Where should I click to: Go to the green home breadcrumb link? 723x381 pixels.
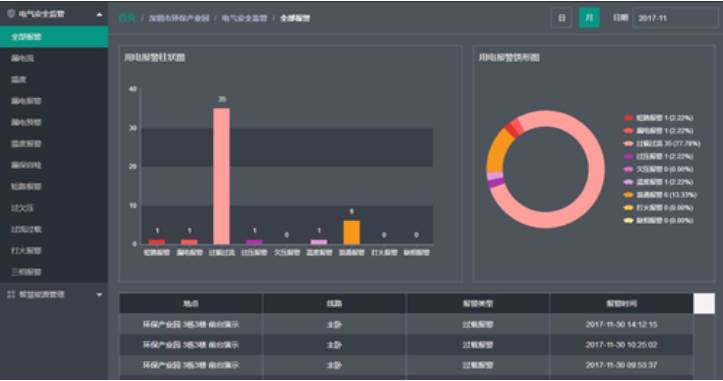coord(127,18)
